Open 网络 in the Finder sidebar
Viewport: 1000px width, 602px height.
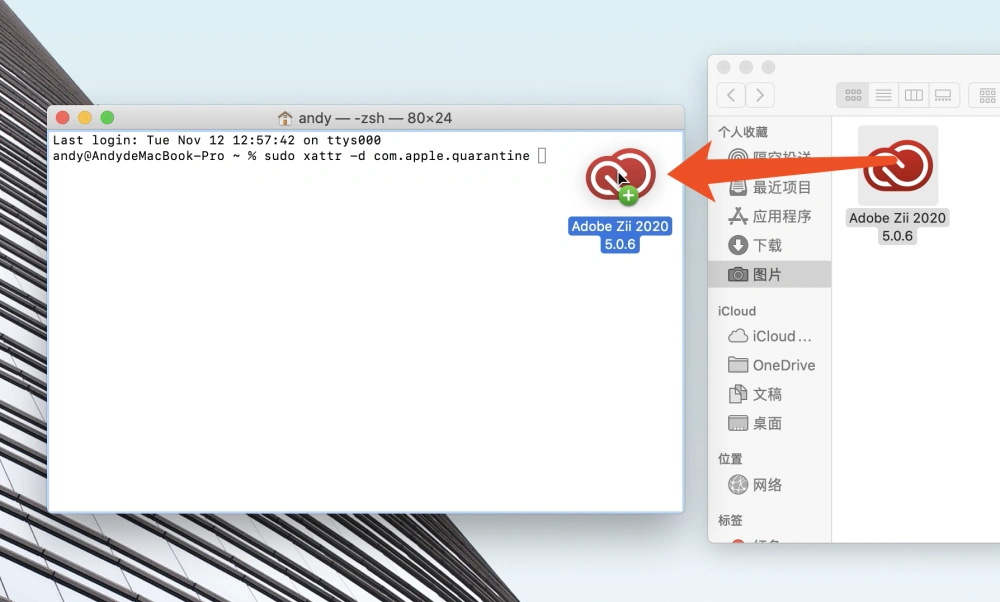[769, 485]
